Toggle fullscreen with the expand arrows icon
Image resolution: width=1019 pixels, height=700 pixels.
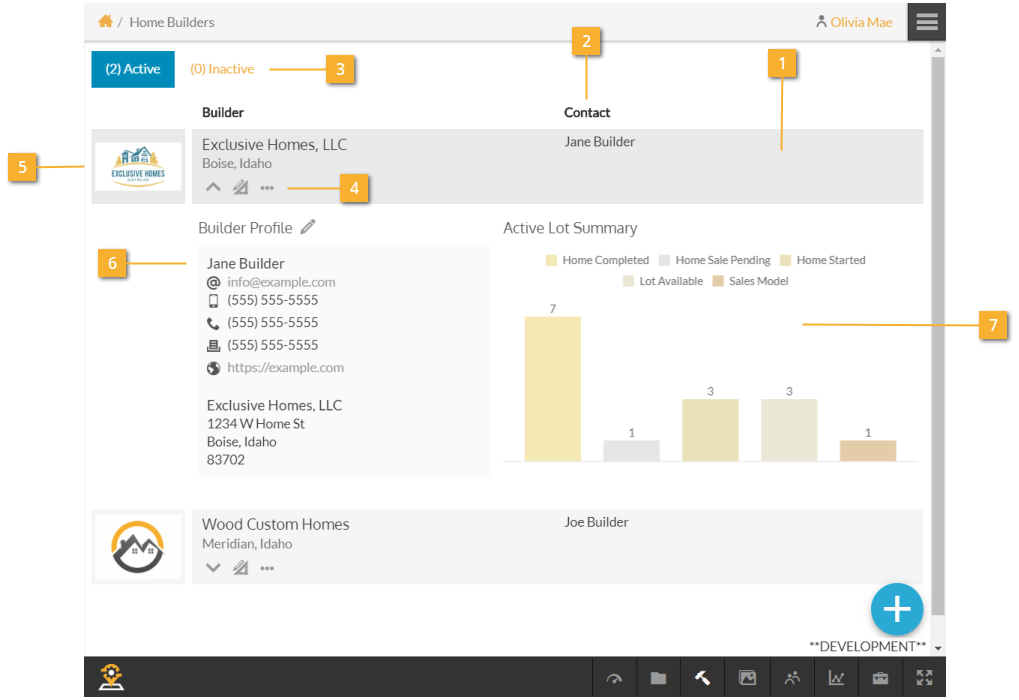point(924,679)
